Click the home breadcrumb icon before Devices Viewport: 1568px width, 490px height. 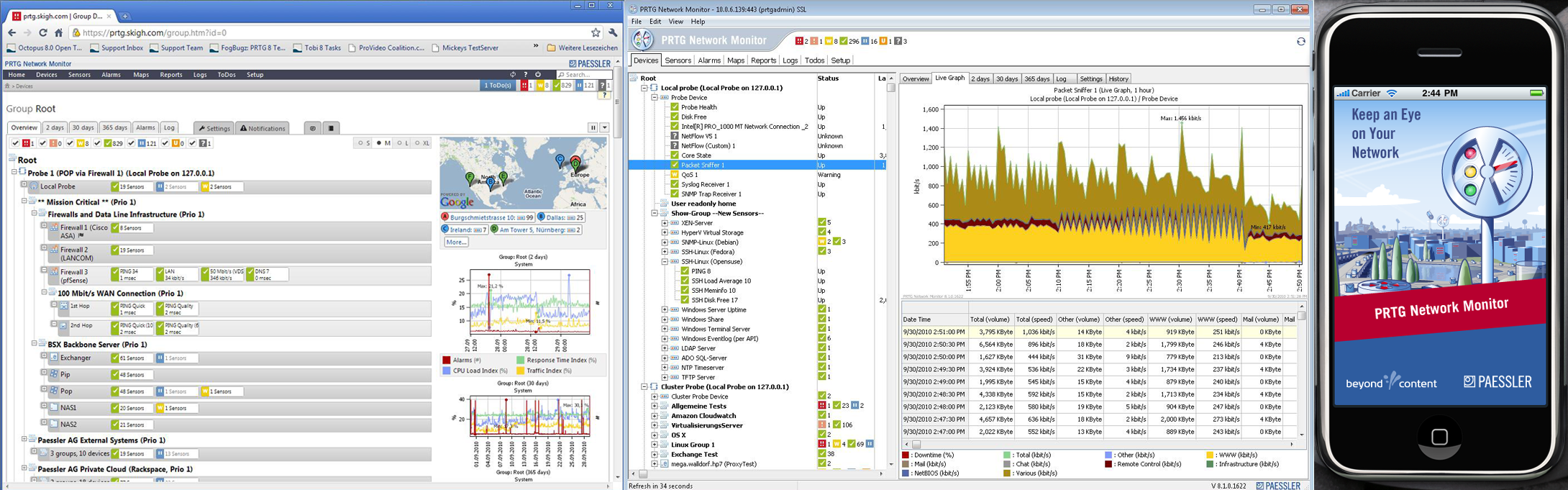pyautogui.click(x=8, y=86)
